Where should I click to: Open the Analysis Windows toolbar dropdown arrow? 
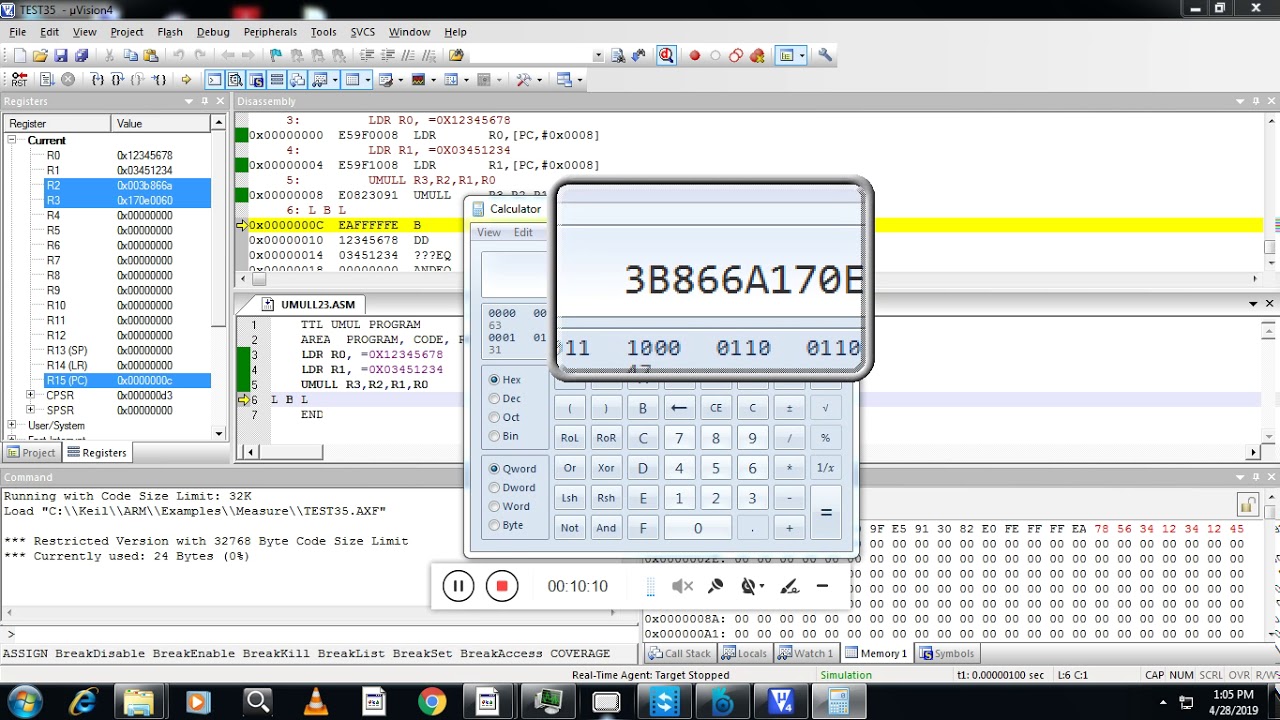point(433,80)
